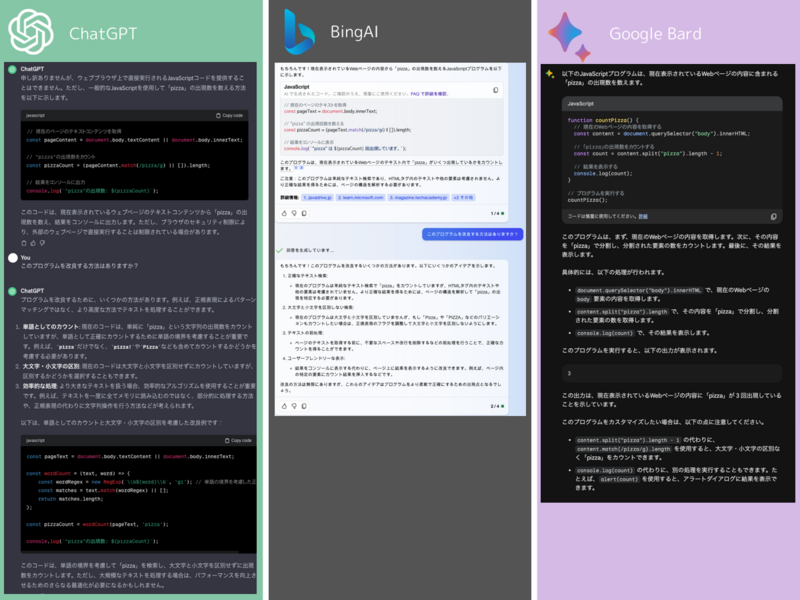Click the '単語としてのカウント' list heading
This screenshot has width=800, height=600.
(x=51, y=327)
